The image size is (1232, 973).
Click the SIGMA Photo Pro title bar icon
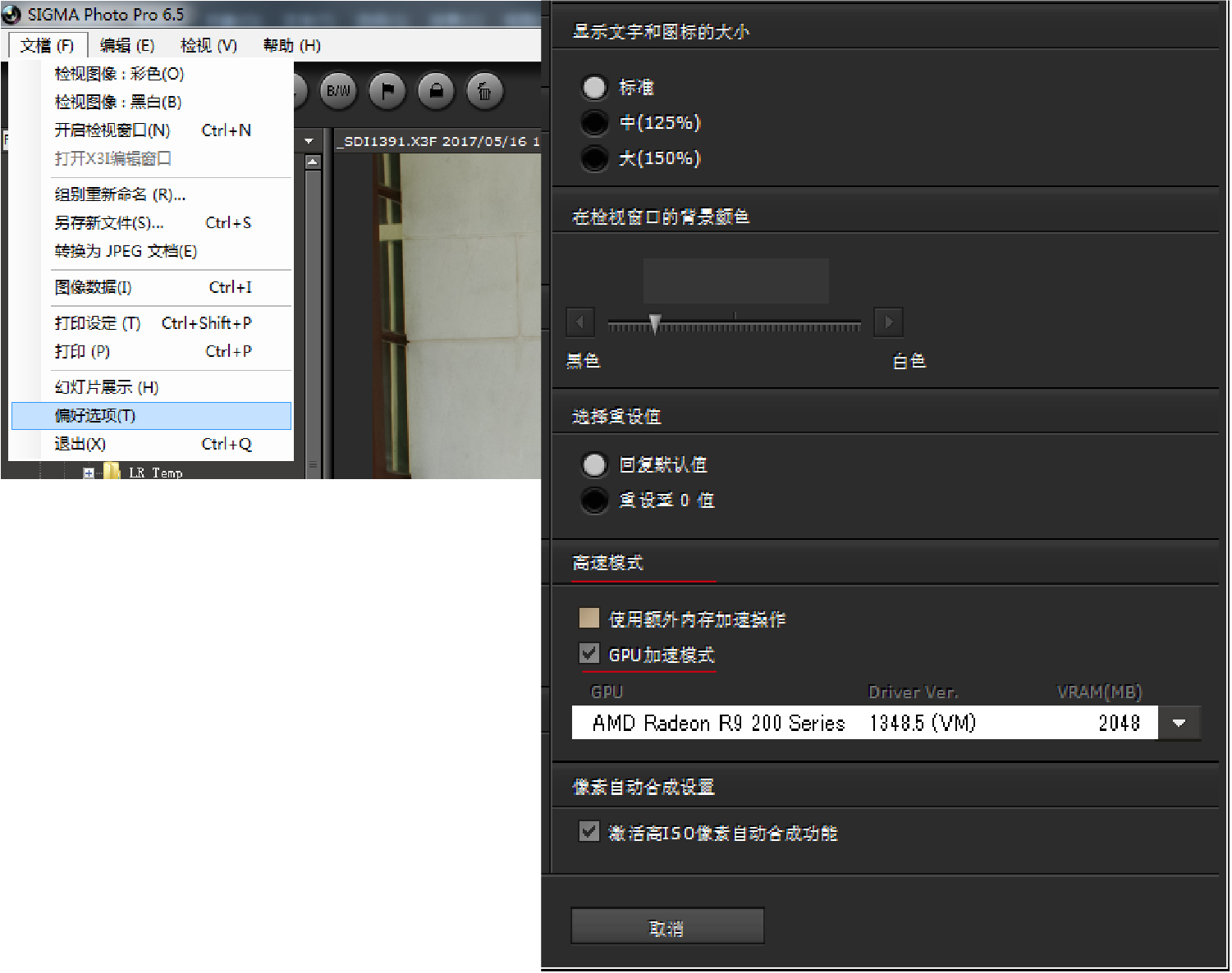11,14
